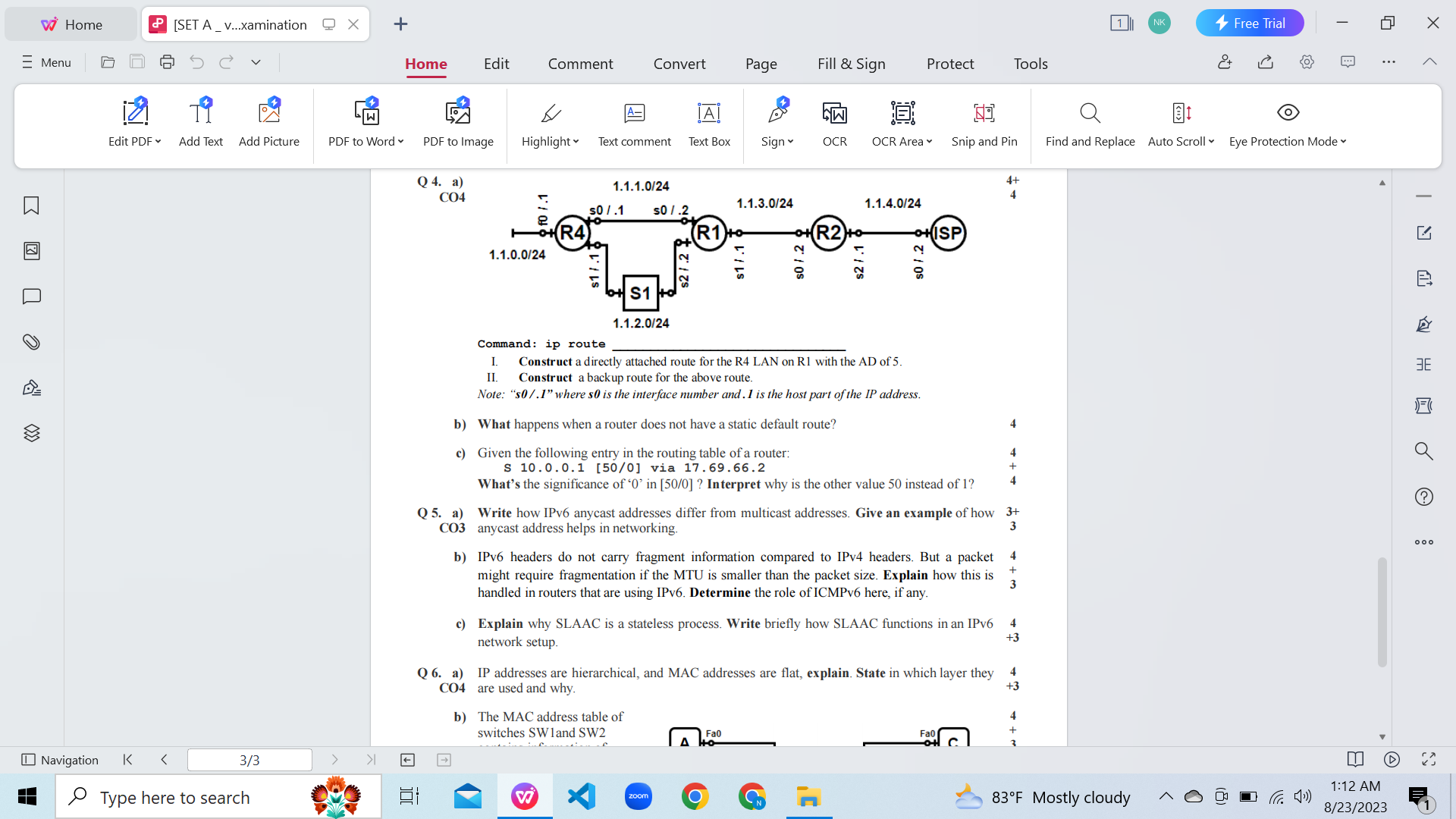Open the Highlight dropdown options
This screenshot has width=1456, height=819.
(x=576, y=142)
